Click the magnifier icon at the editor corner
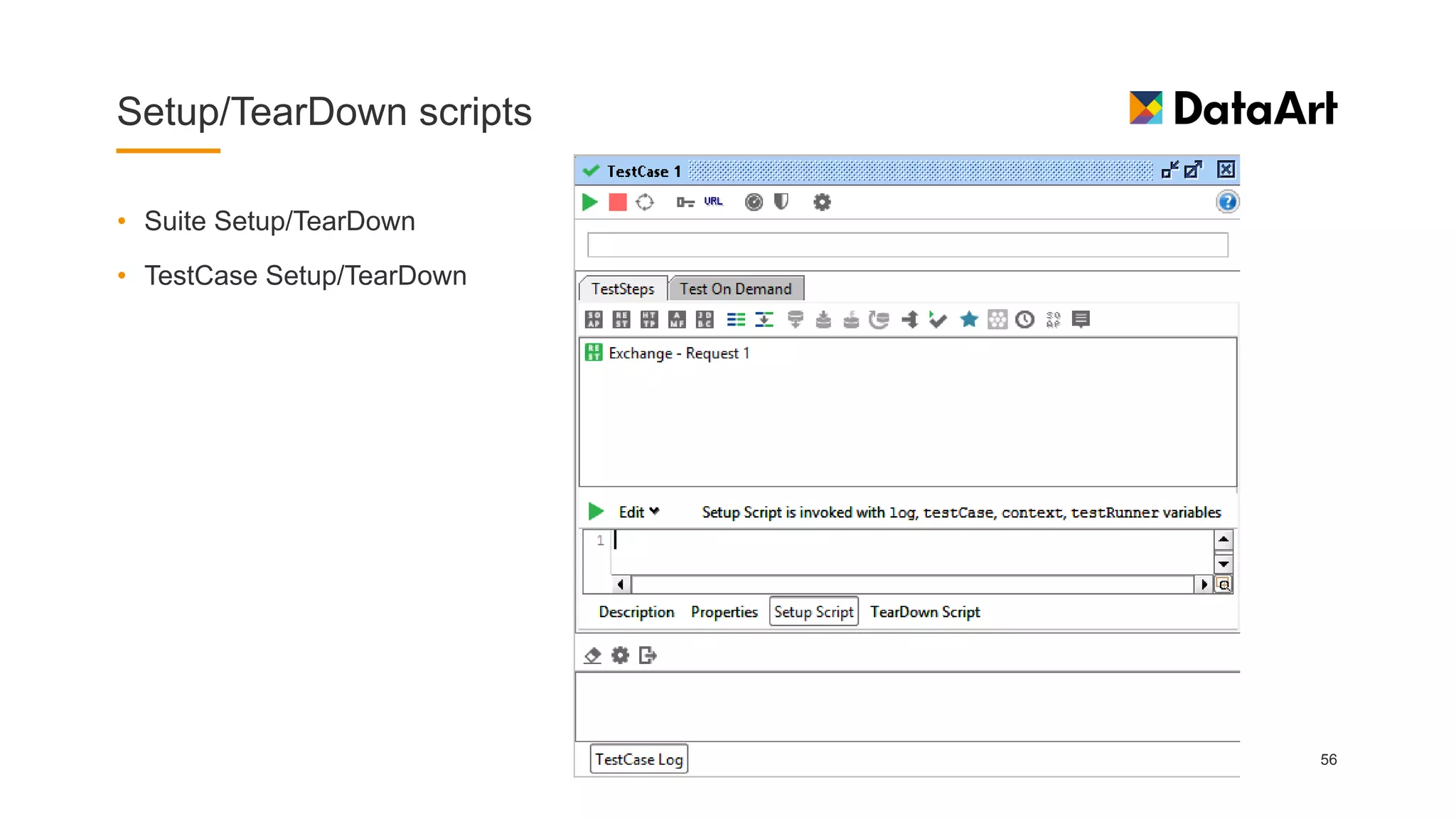Image resolution: width=1456 pixels, height=819 pixels. [x=1224, y=584]
